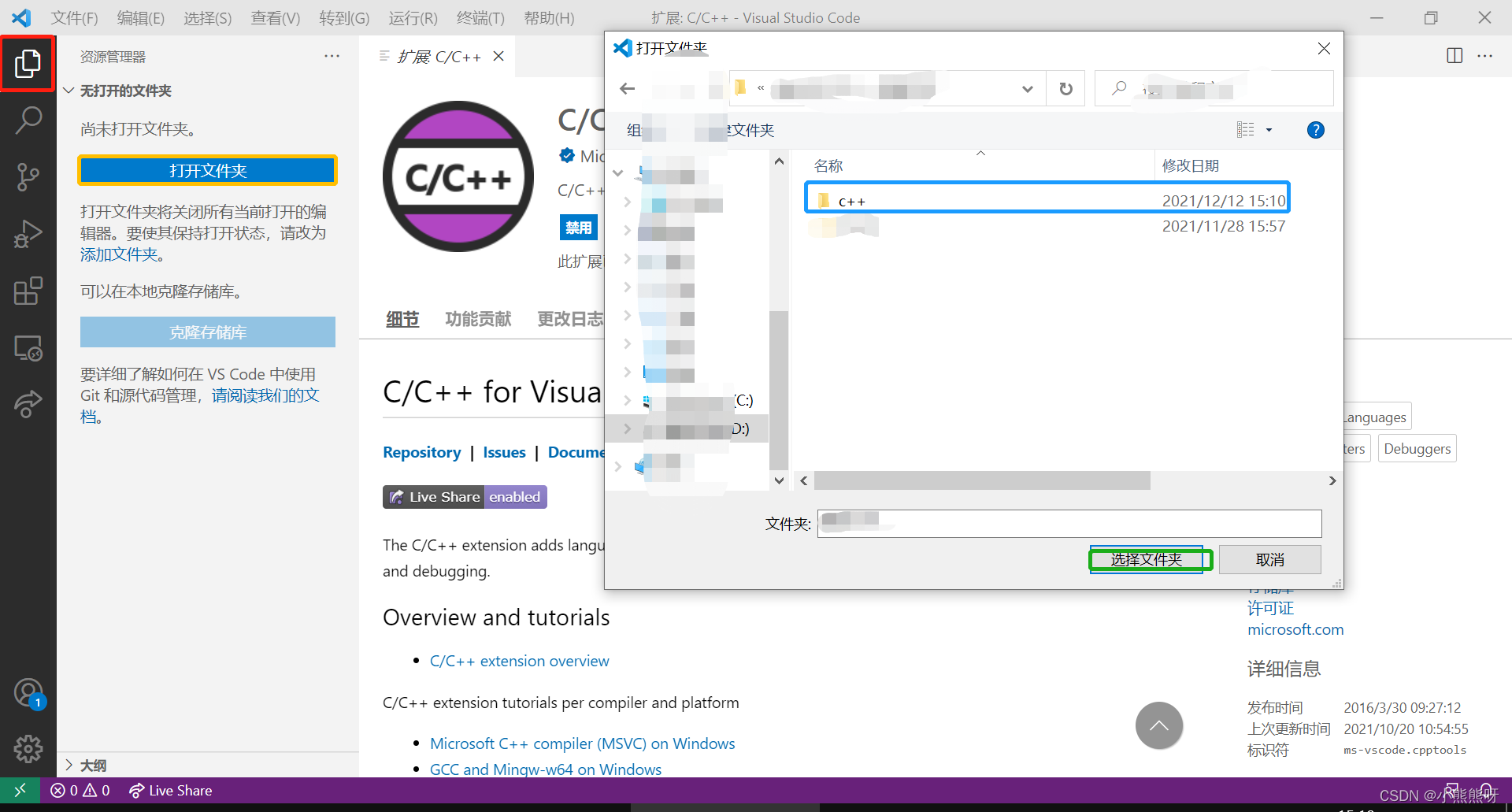The height and width of the screenshot is (812, 1512).
Task: Open the 帮助(H) menu
Action: pos(549,17)
